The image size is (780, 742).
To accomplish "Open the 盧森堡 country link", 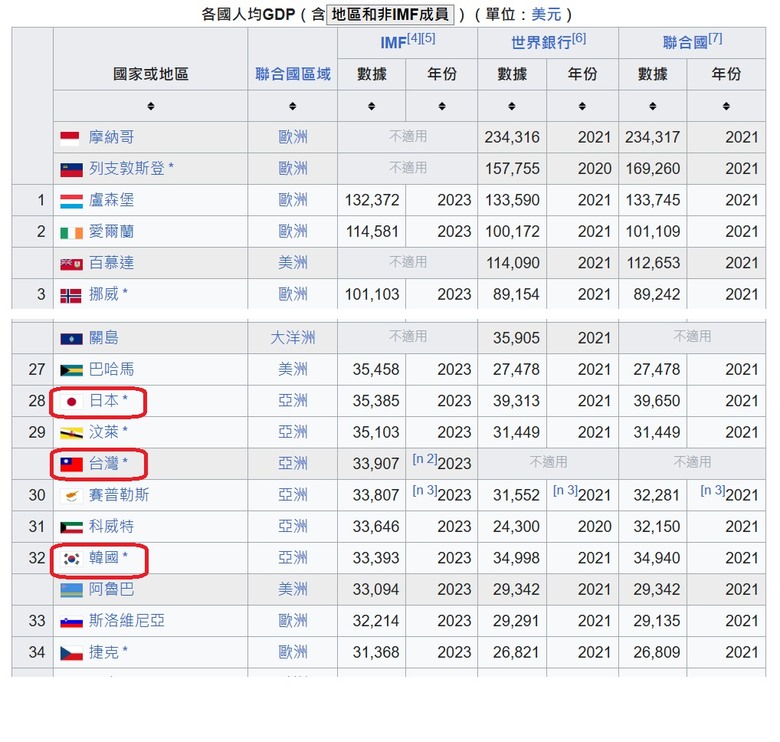I will coord(111,200).
